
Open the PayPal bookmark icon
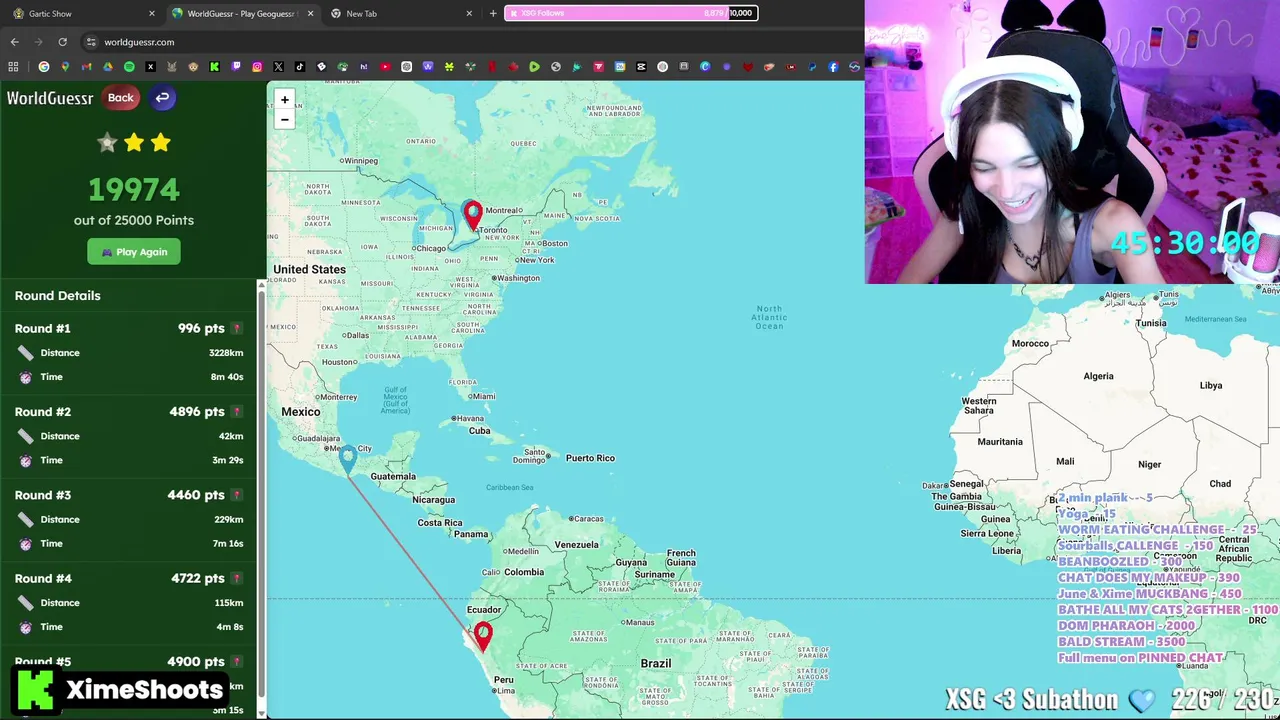(x=812, y=67)
